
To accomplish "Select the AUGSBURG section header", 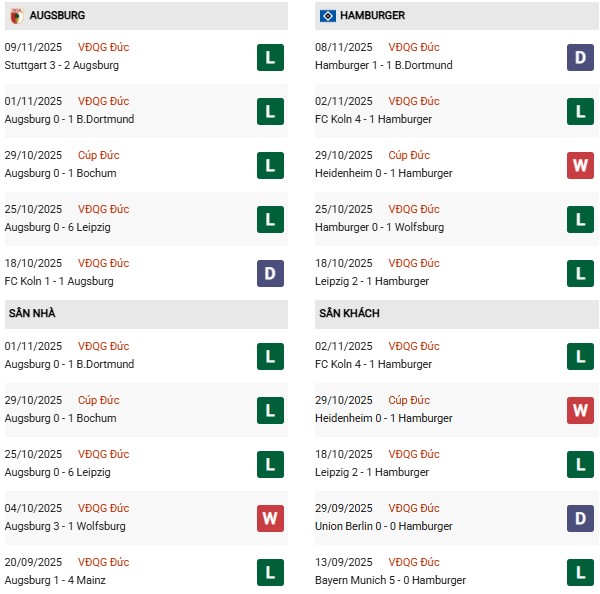I will [x=57, y=16].
